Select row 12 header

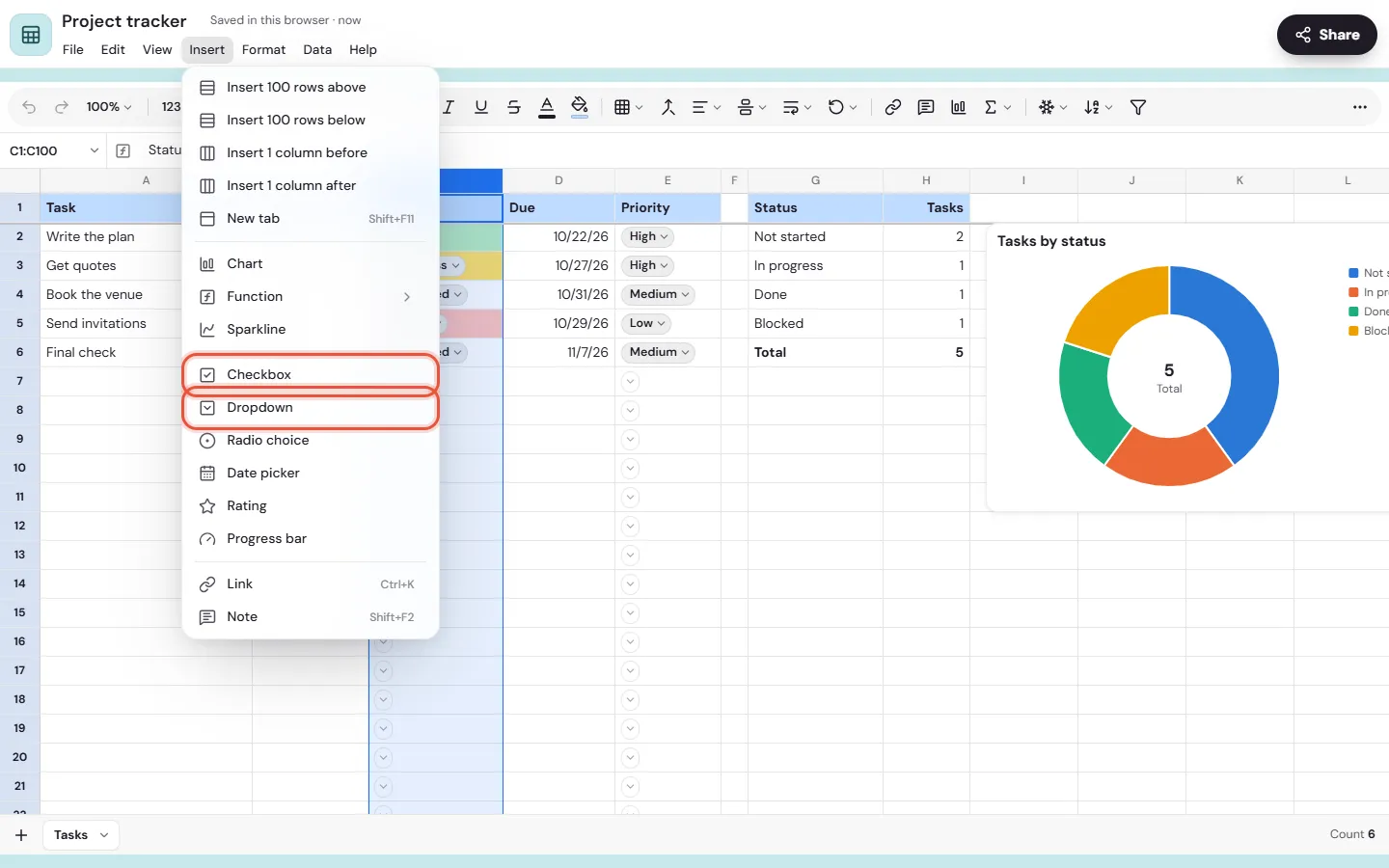pos(19,526)
